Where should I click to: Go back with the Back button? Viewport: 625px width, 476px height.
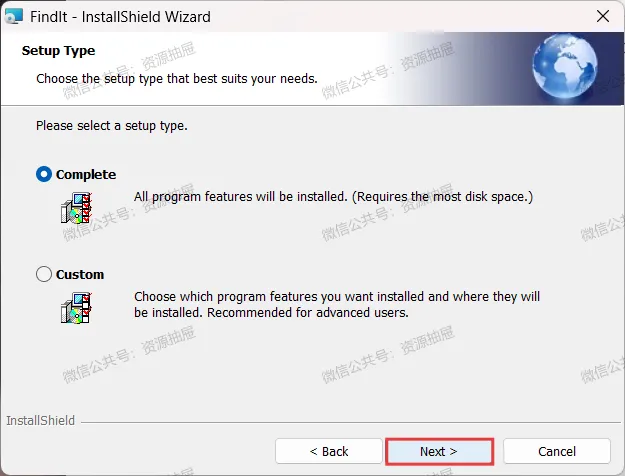(x=329, y=451)
